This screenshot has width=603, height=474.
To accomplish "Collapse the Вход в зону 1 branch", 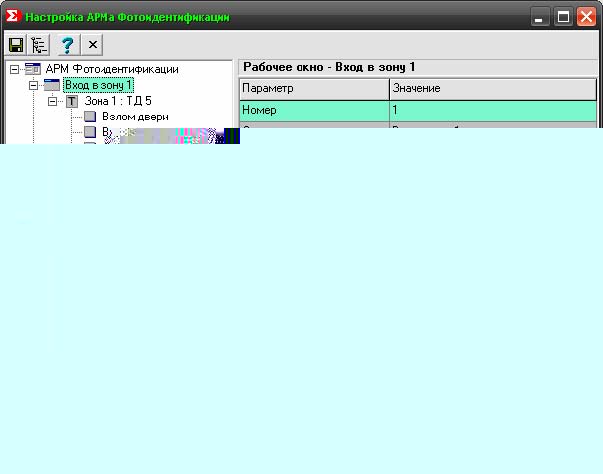I will (x=34, y=85).
